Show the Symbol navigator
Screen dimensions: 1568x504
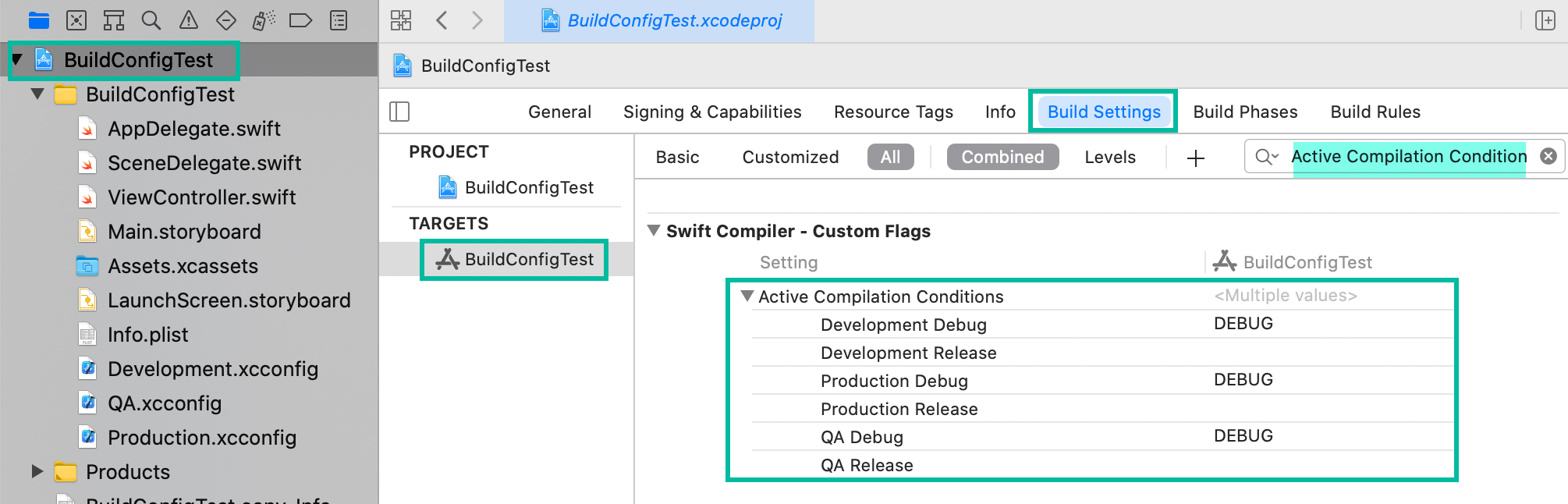pyautogui.click(x=114, y=20)
